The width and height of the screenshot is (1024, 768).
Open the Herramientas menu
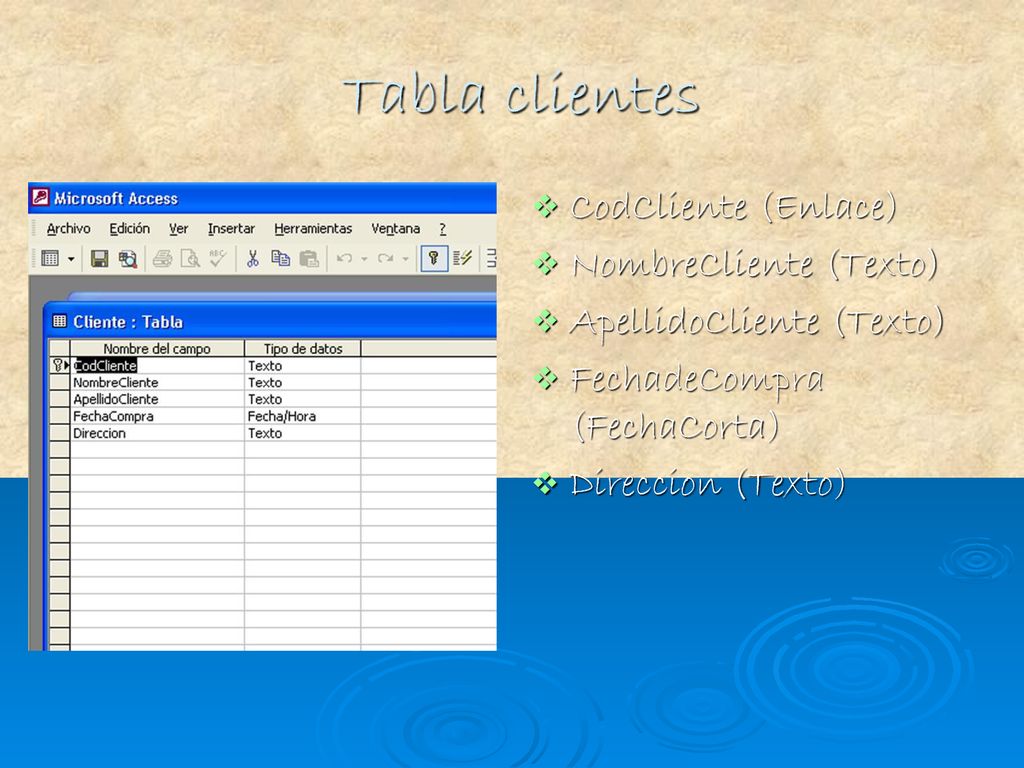pos(313,229)
